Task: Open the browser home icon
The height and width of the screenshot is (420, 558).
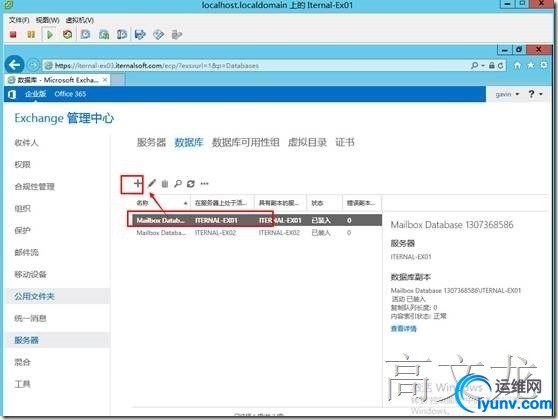Action: point(517,65)
